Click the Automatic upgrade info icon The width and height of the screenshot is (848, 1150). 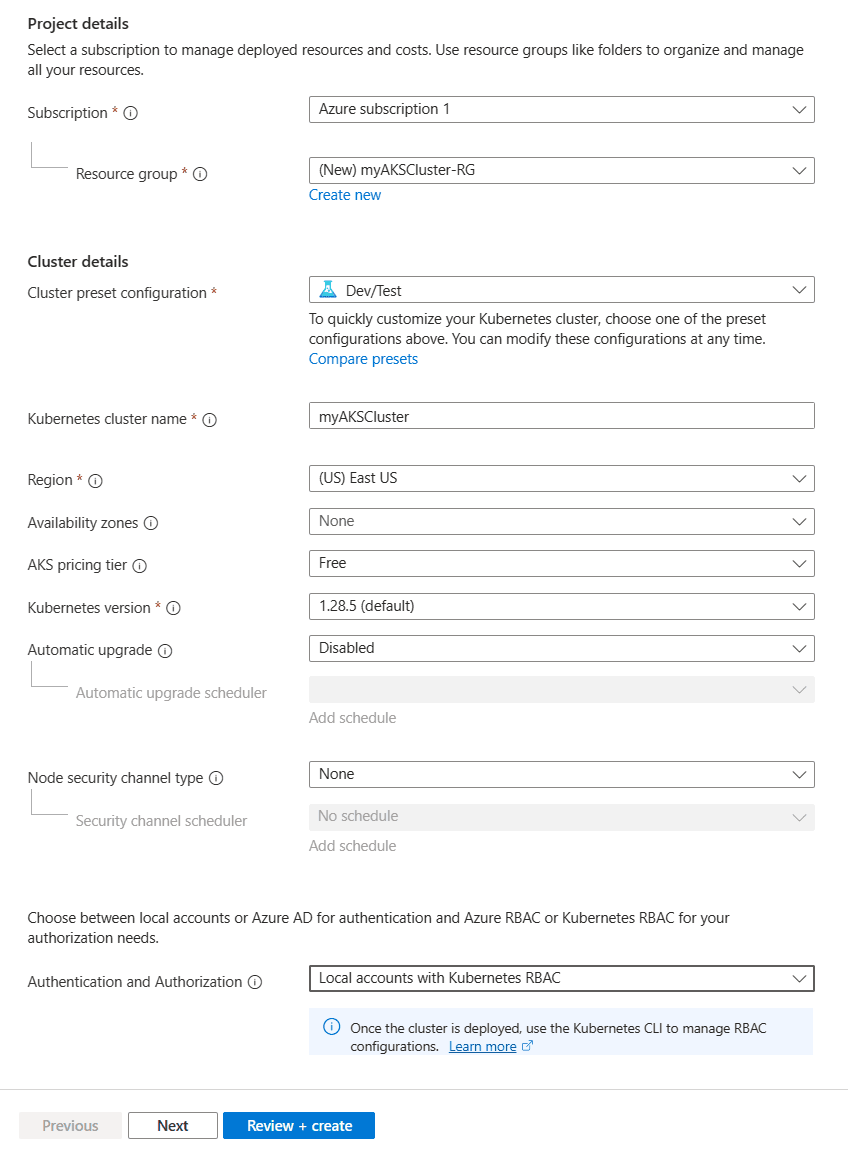click(x=166, y=650)
